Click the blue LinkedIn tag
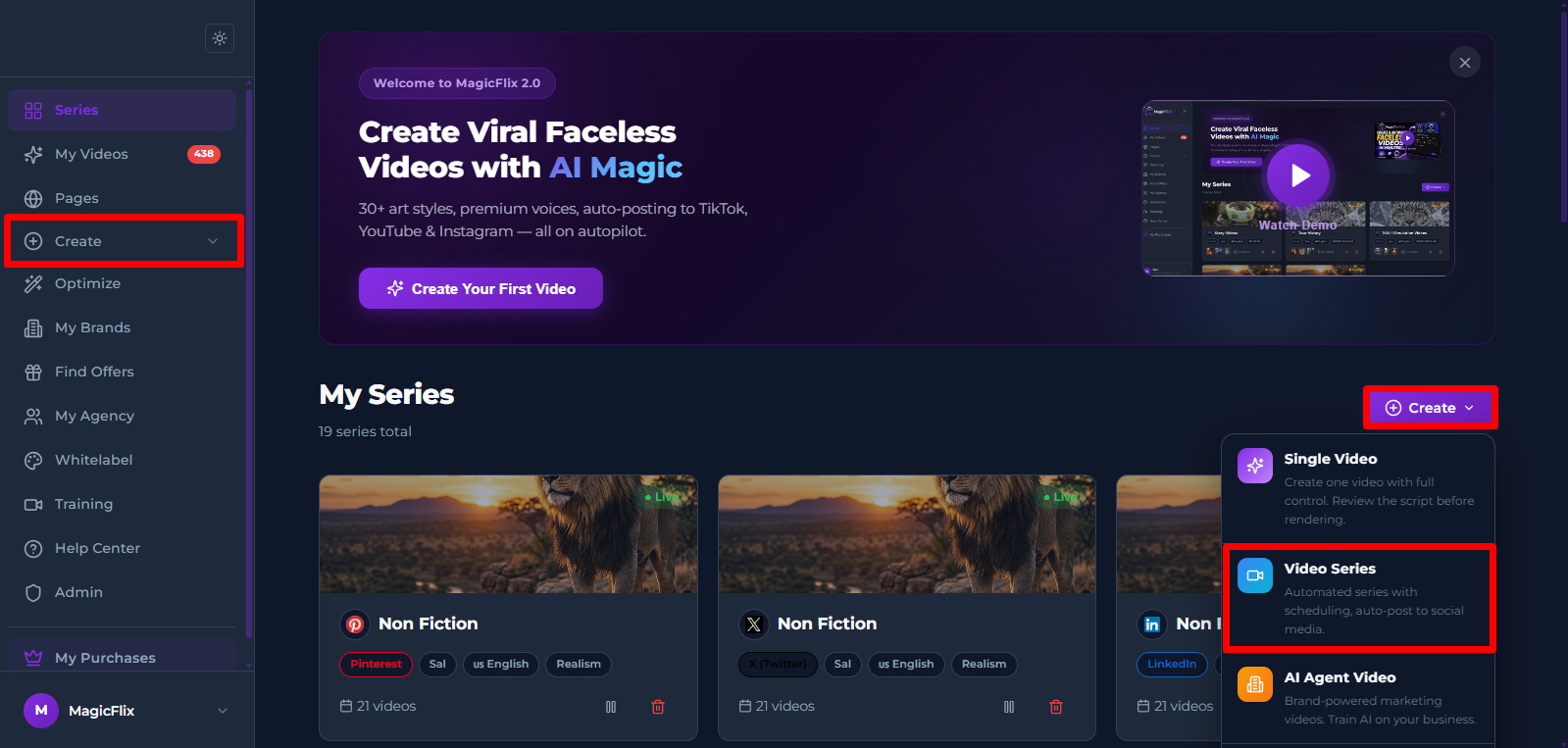The height and width of the screenshot is (748, 1568). (1172, 664)
